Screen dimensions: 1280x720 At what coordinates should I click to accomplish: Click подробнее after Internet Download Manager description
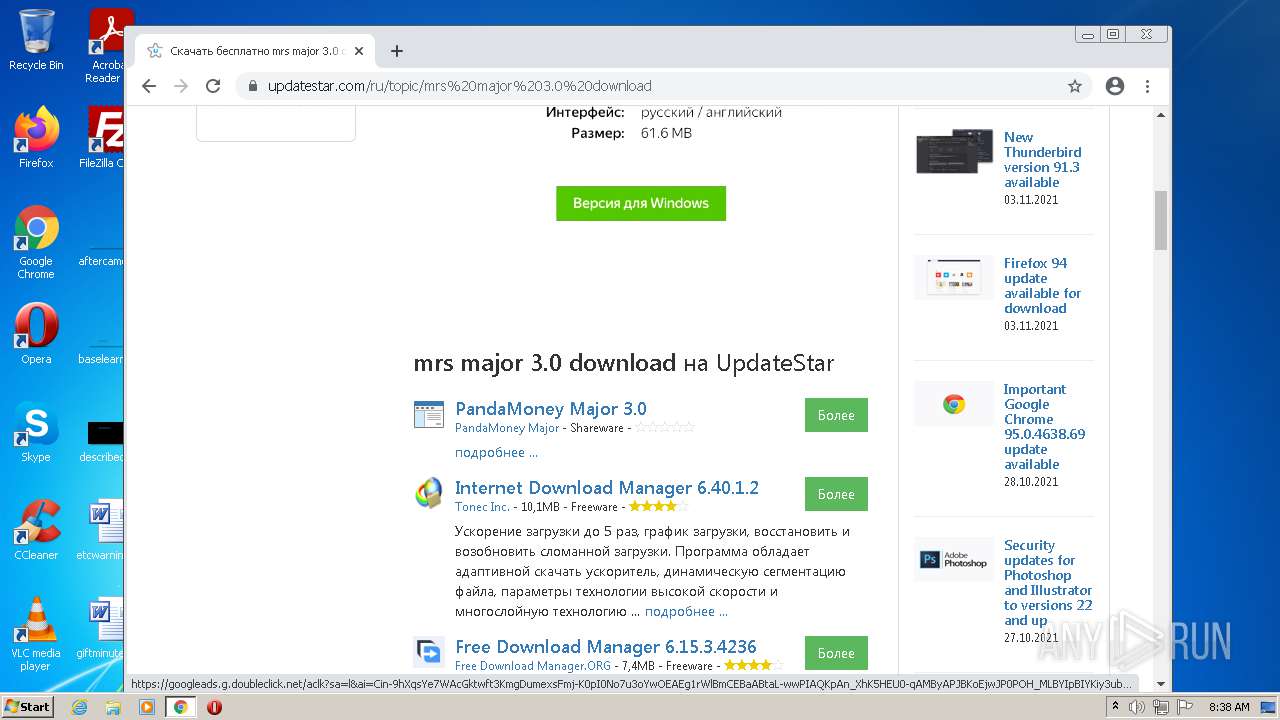(x=686, y=611)
